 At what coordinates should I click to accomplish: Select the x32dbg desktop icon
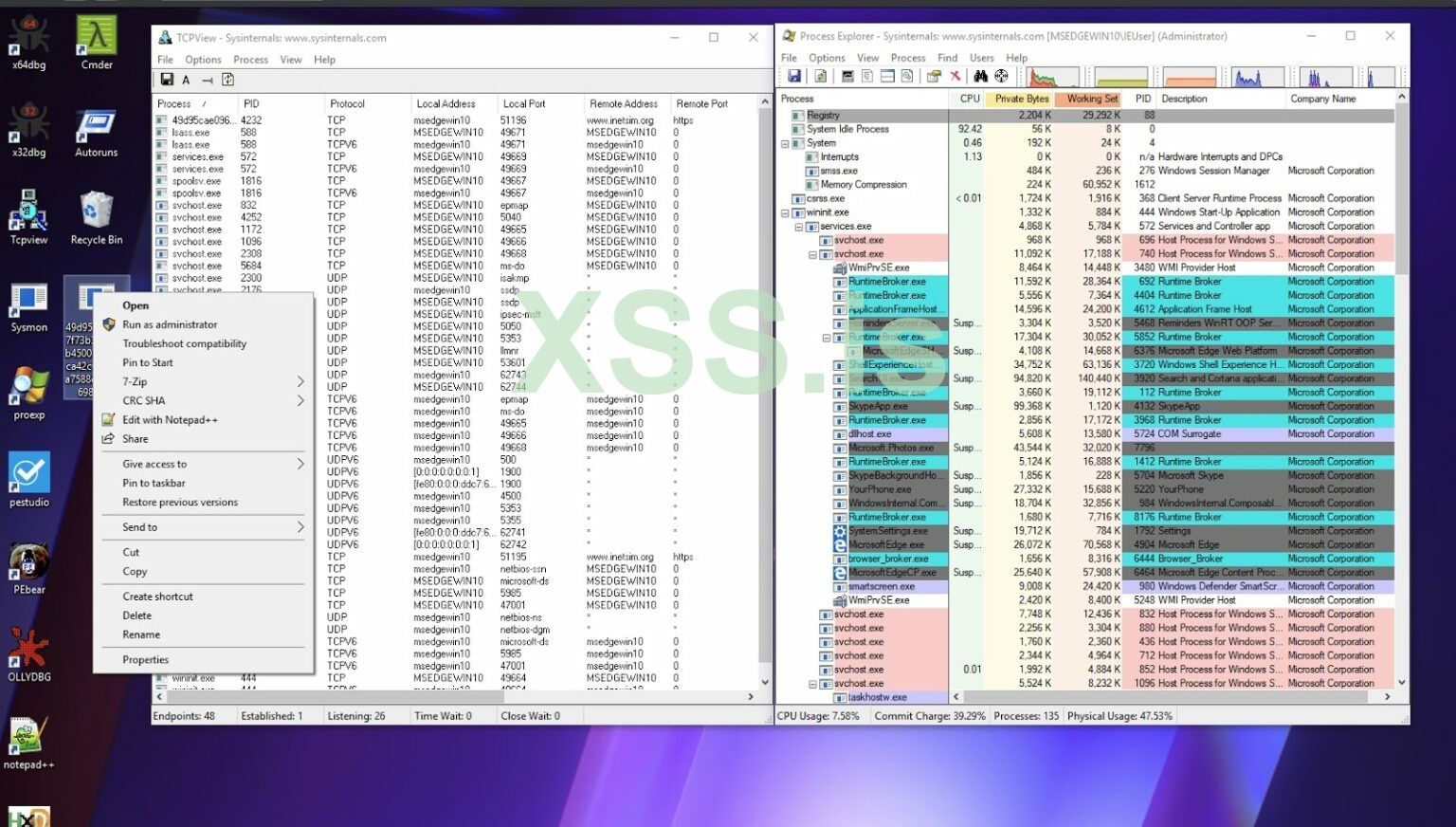[28, 131]
